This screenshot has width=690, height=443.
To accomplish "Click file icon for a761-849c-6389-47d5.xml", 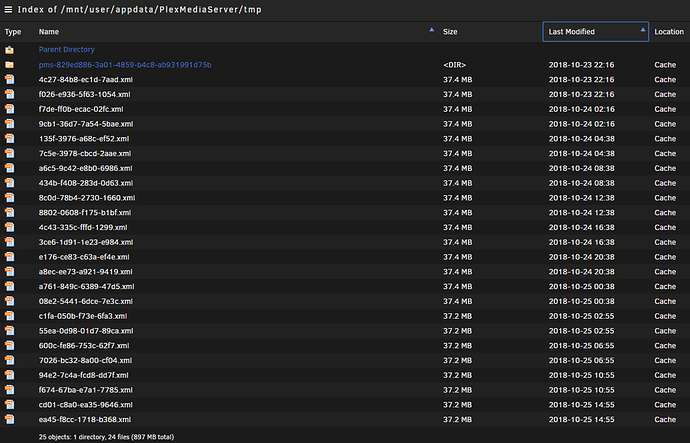I will 9,286.
